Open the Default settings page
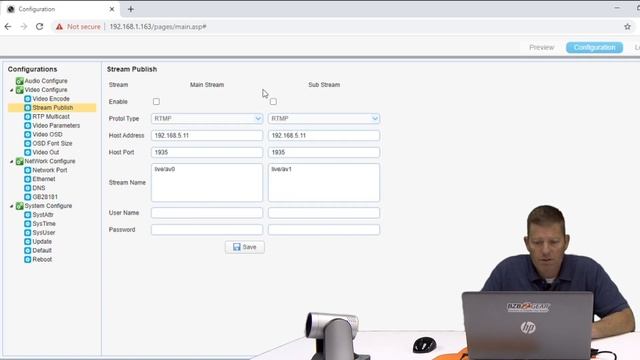The width and height of the screenshot is (640, 360). click(42, 251)
